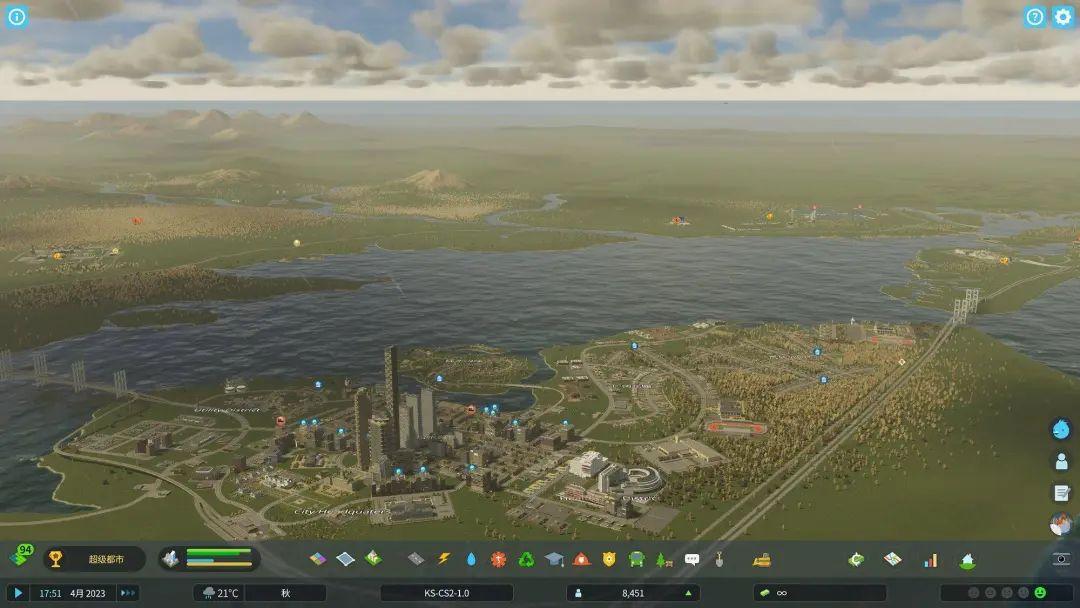Open the infinite money balance field
Screen dimensions: 1080x608
click(x=820, y=593)
